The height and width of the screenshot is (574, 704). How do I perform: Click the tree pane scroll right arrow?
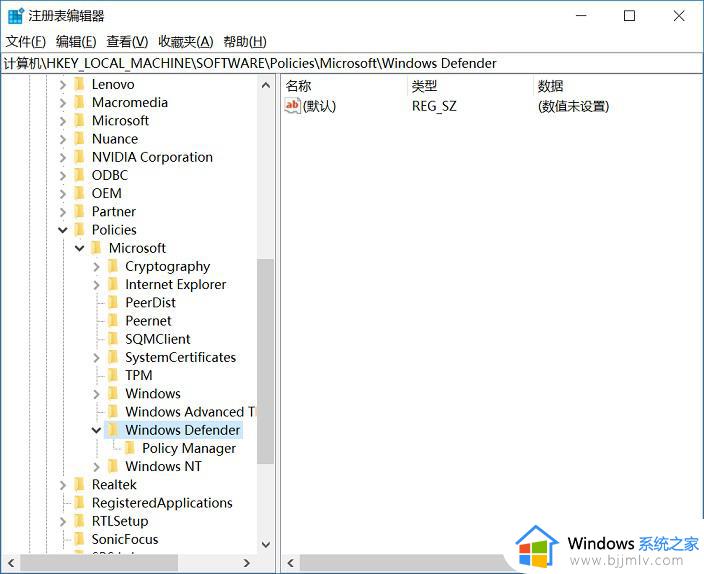click(x=246, y=563)
